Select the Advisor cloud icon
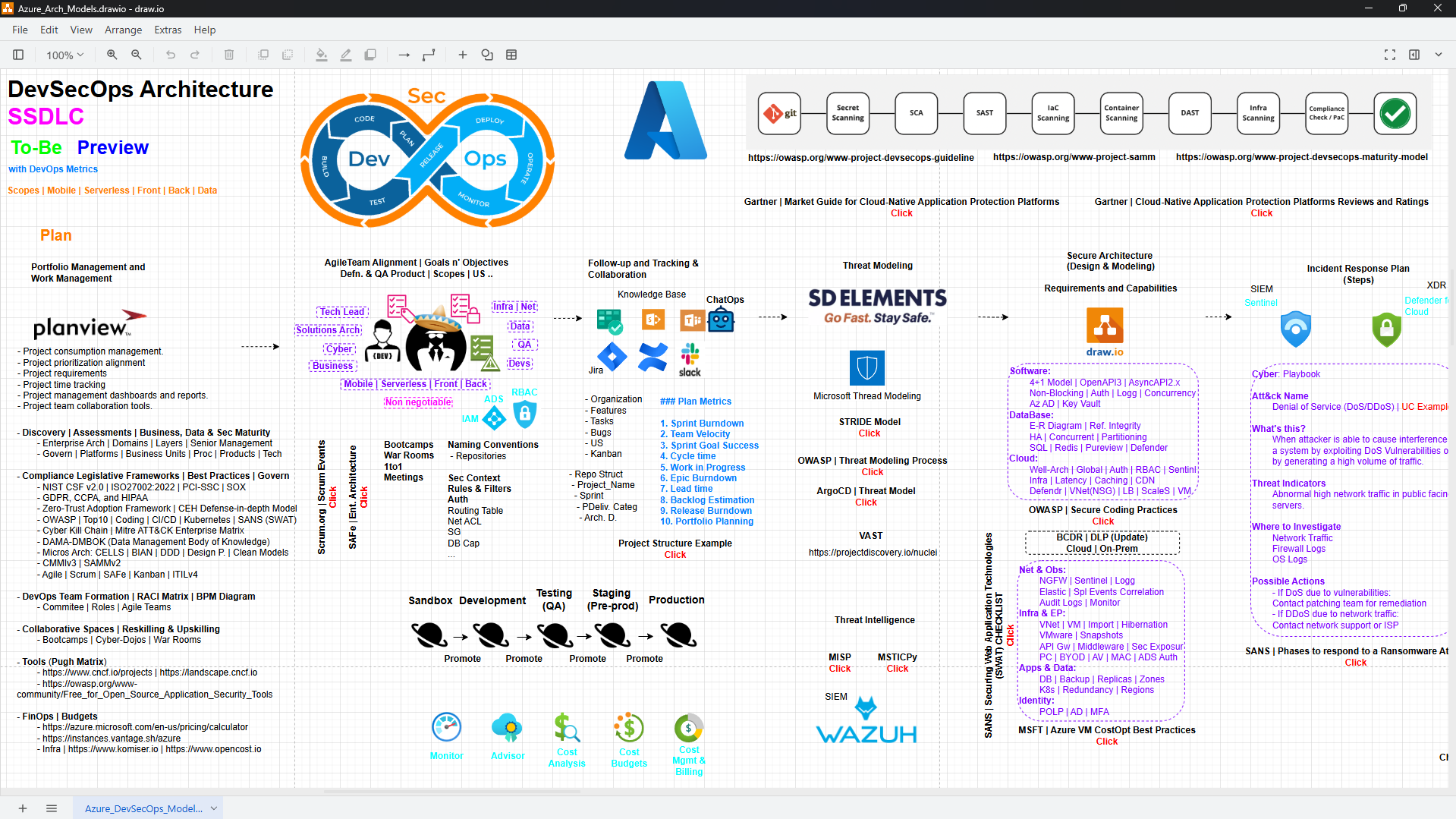 (507, 727)
